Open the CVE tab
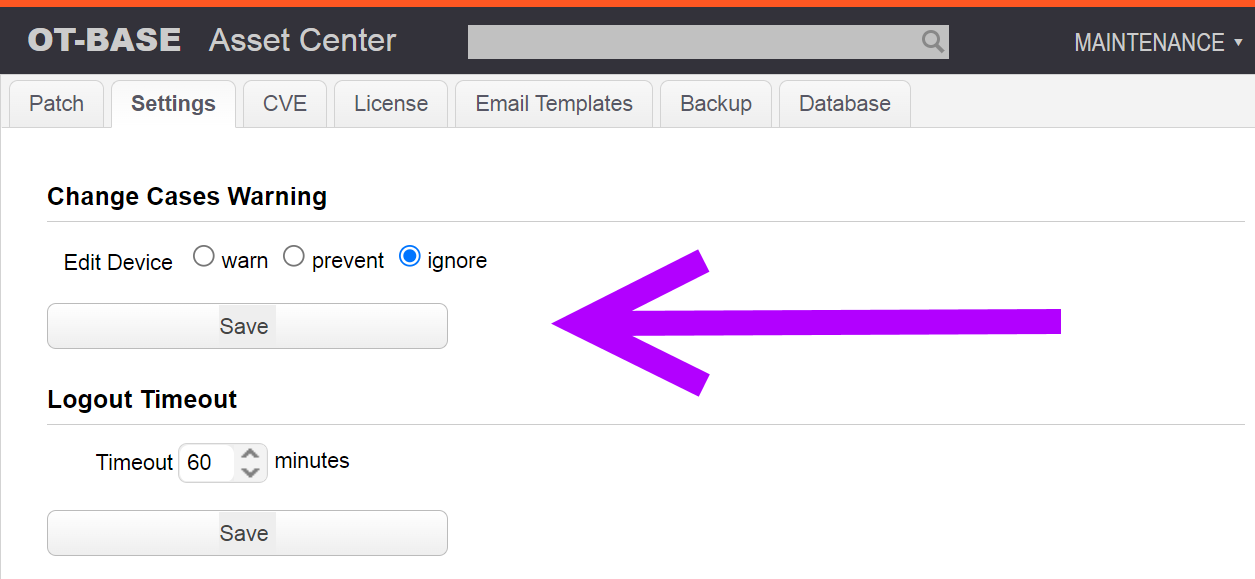 [285, 104]
